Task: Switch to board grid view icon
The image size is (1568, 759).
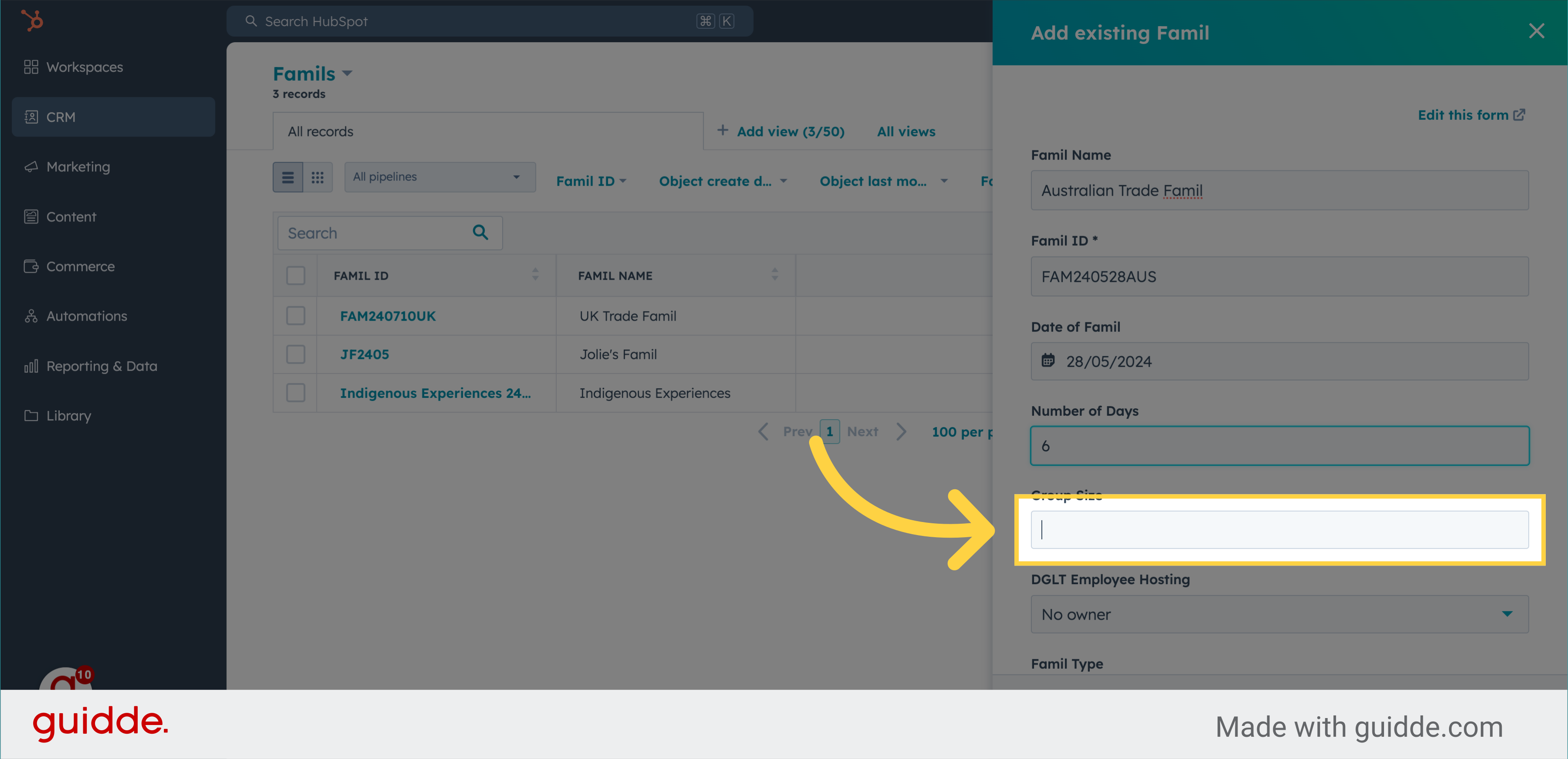Action: [x=317, y=177]
